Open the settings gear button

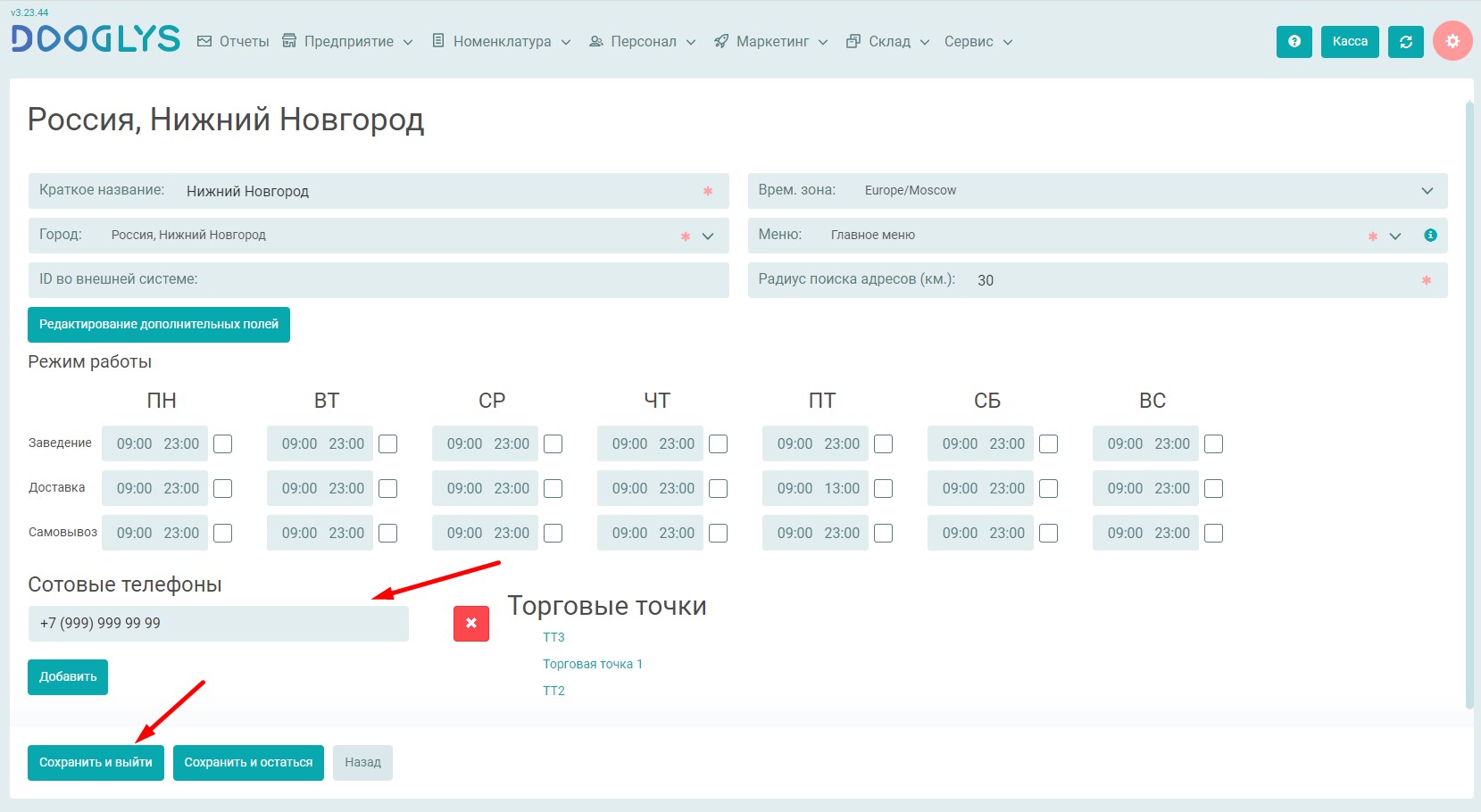pyautogui.click(x=1452, y=41)
